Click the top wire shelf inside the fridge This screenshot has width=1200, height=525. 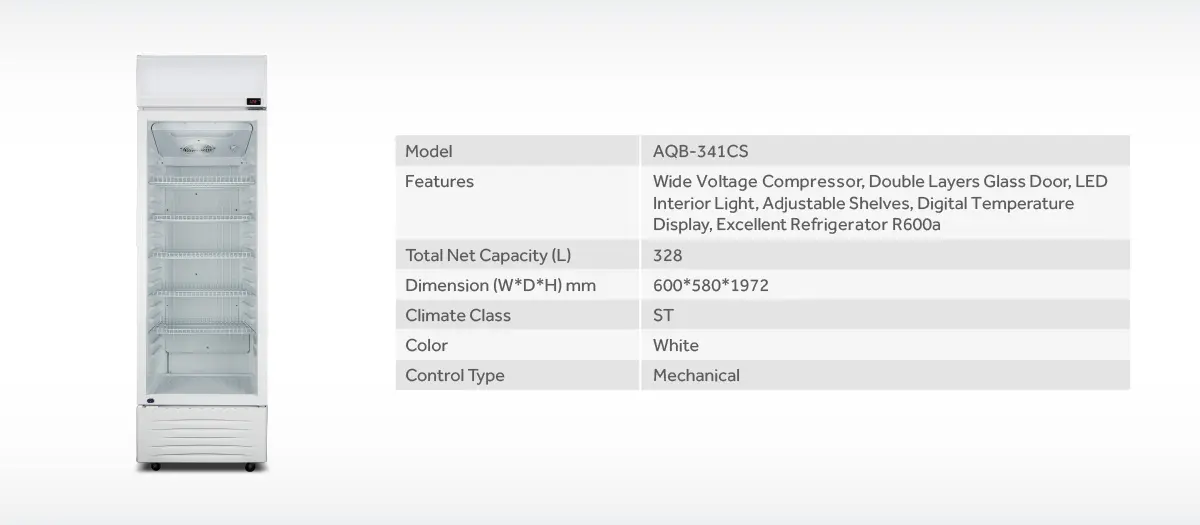click(201, 181)
